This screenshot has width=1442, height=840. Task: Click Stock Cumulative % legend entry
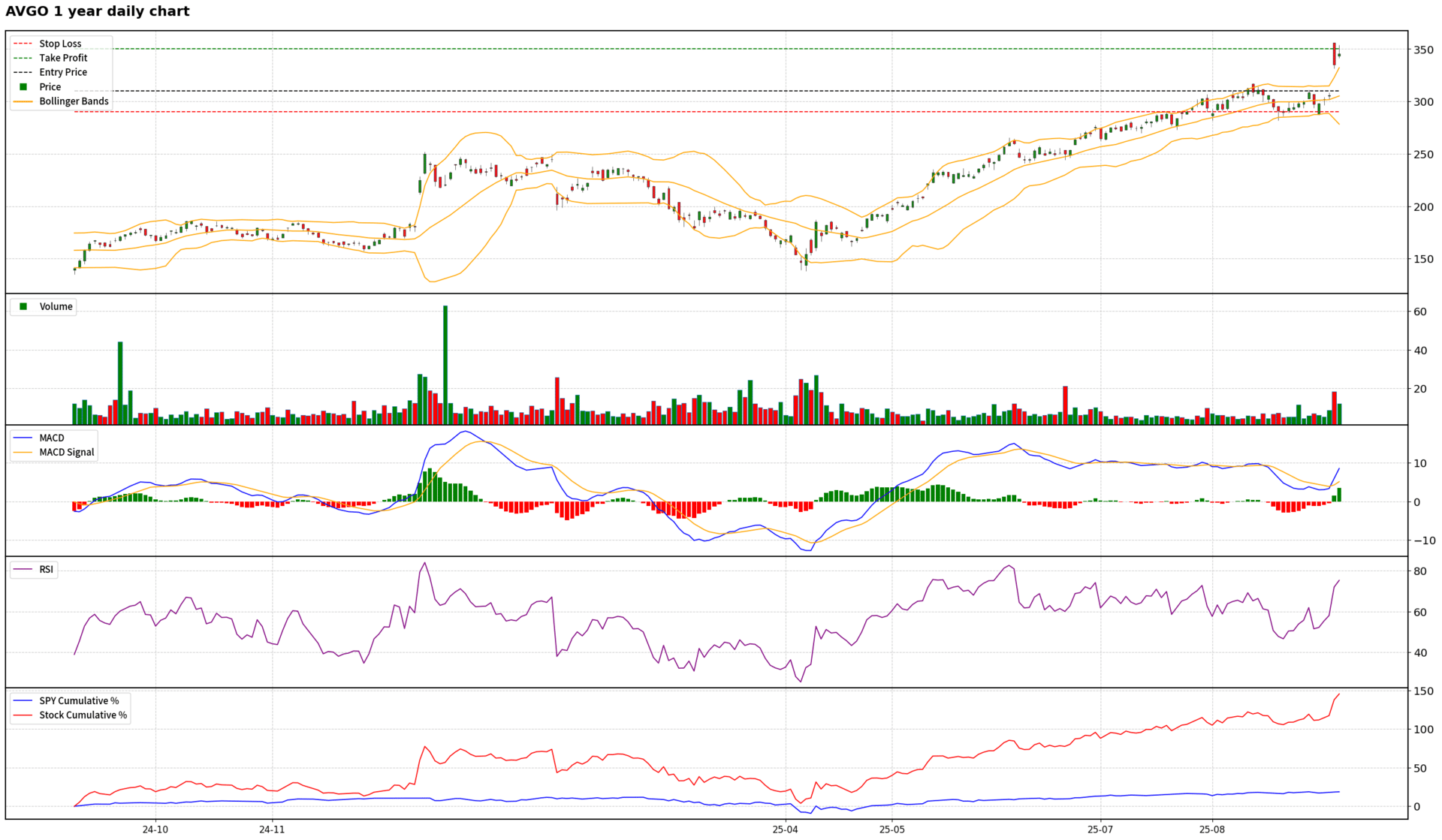point(83,715)
